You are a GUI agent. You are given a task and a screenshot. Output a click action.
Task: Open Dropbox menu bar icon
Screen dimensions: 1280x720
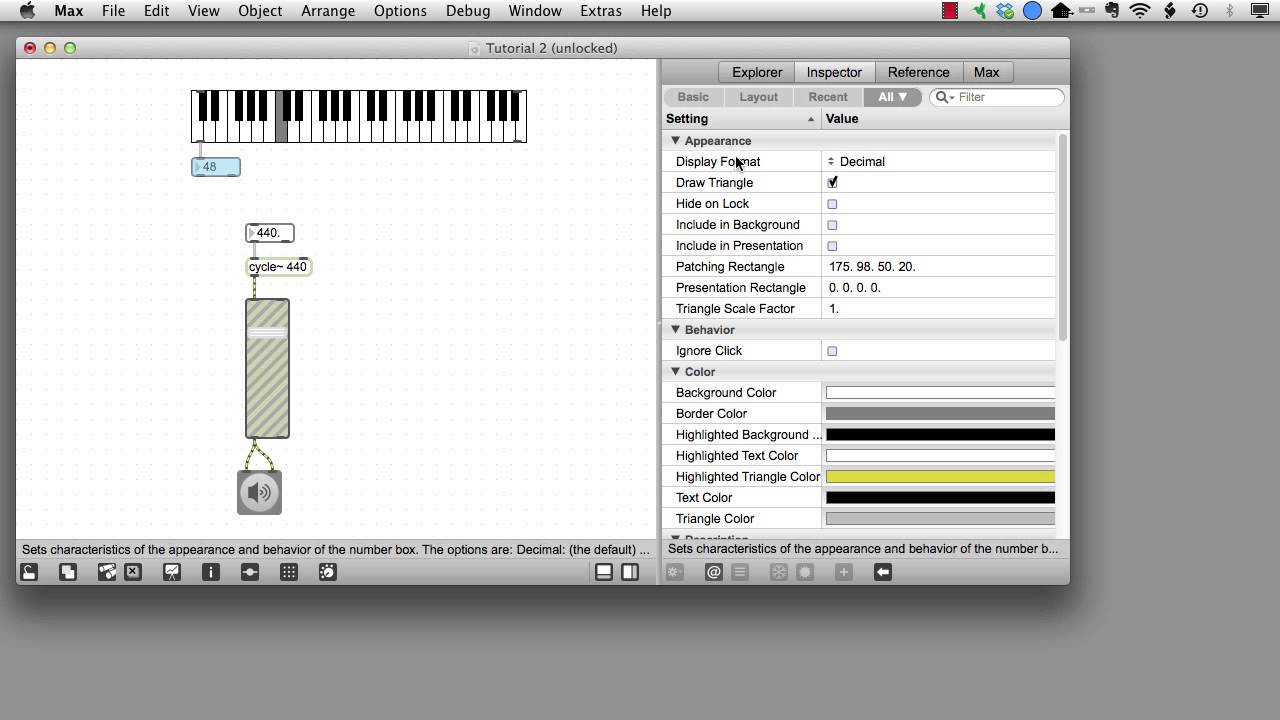[x=1005, y=11]
